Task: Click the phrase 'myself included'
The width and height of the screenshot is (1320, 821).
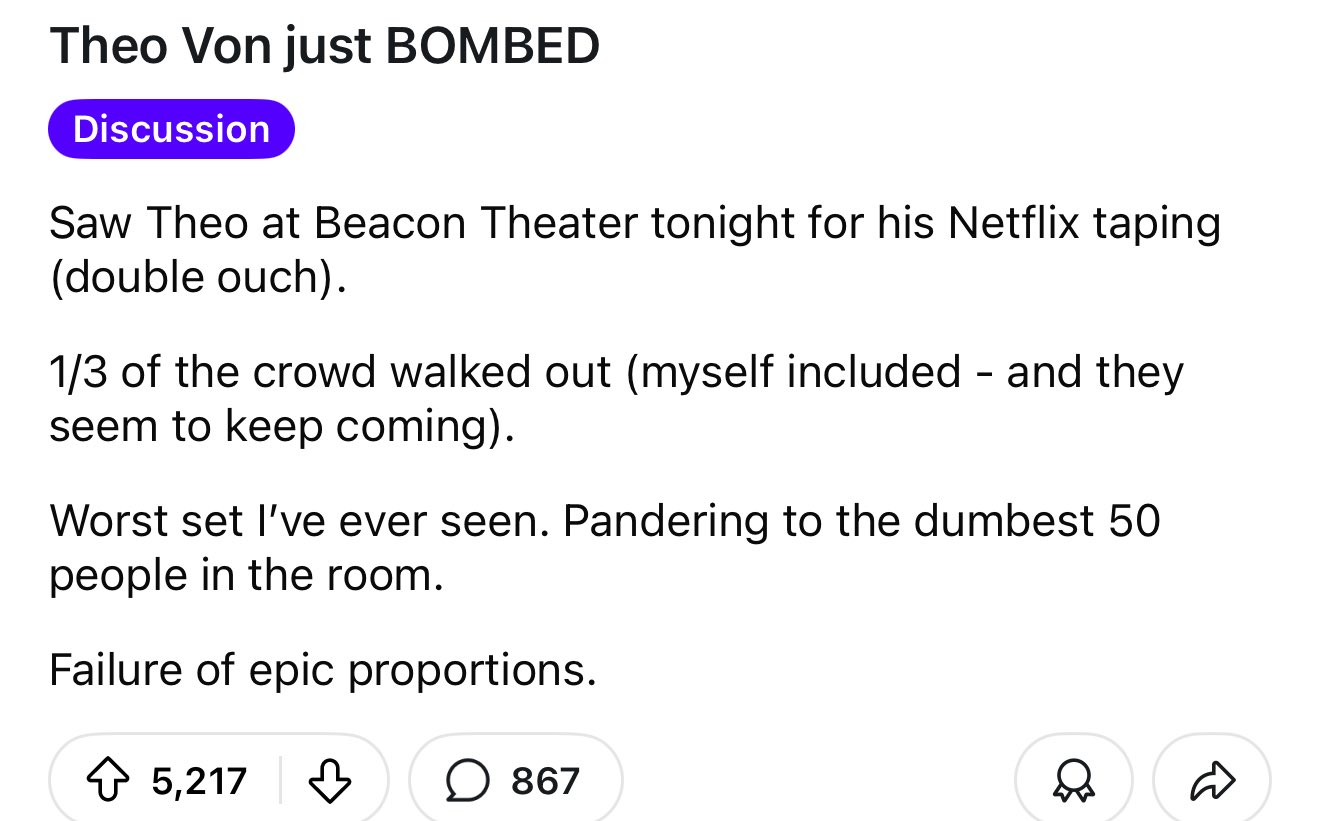Action: 802,372
